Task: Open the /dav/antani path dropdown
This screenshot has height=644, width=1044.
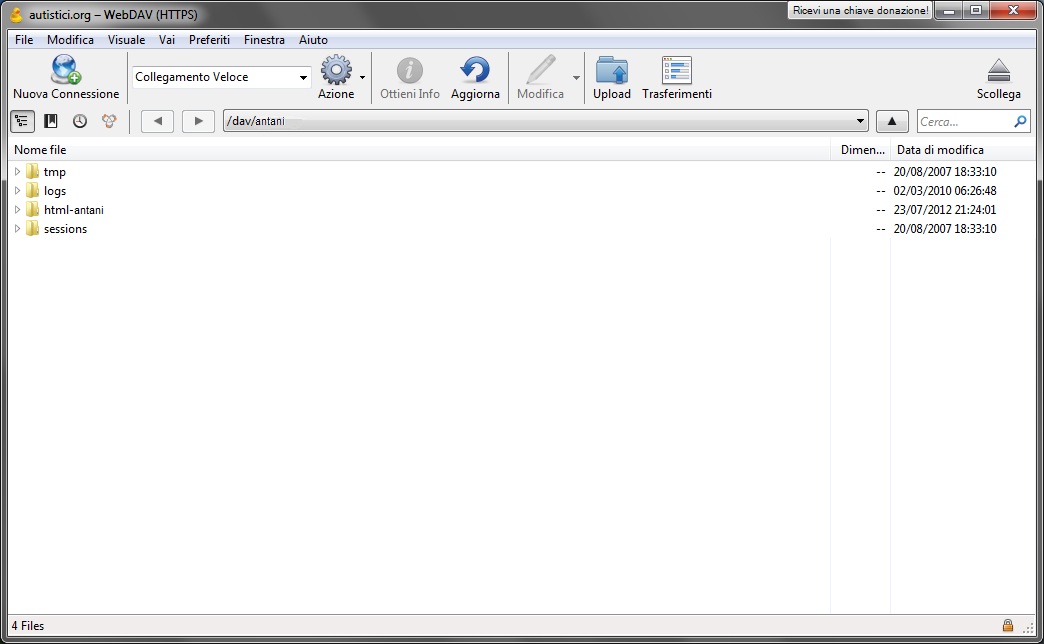Action: coord(861,122)
